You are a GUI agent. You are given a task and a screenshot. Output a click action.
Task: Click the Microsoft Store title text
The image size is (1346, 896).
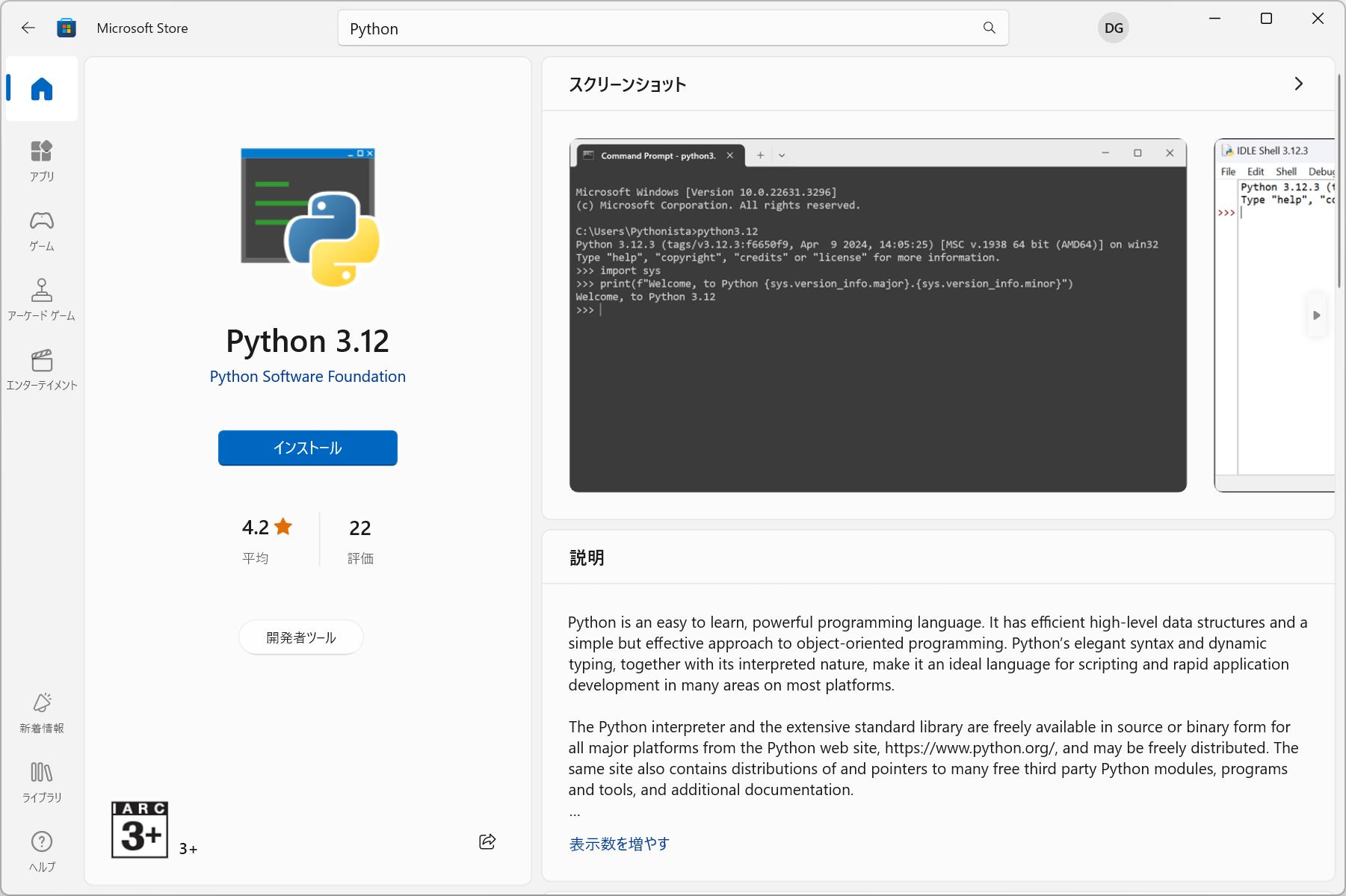click(x=142, y=28)
